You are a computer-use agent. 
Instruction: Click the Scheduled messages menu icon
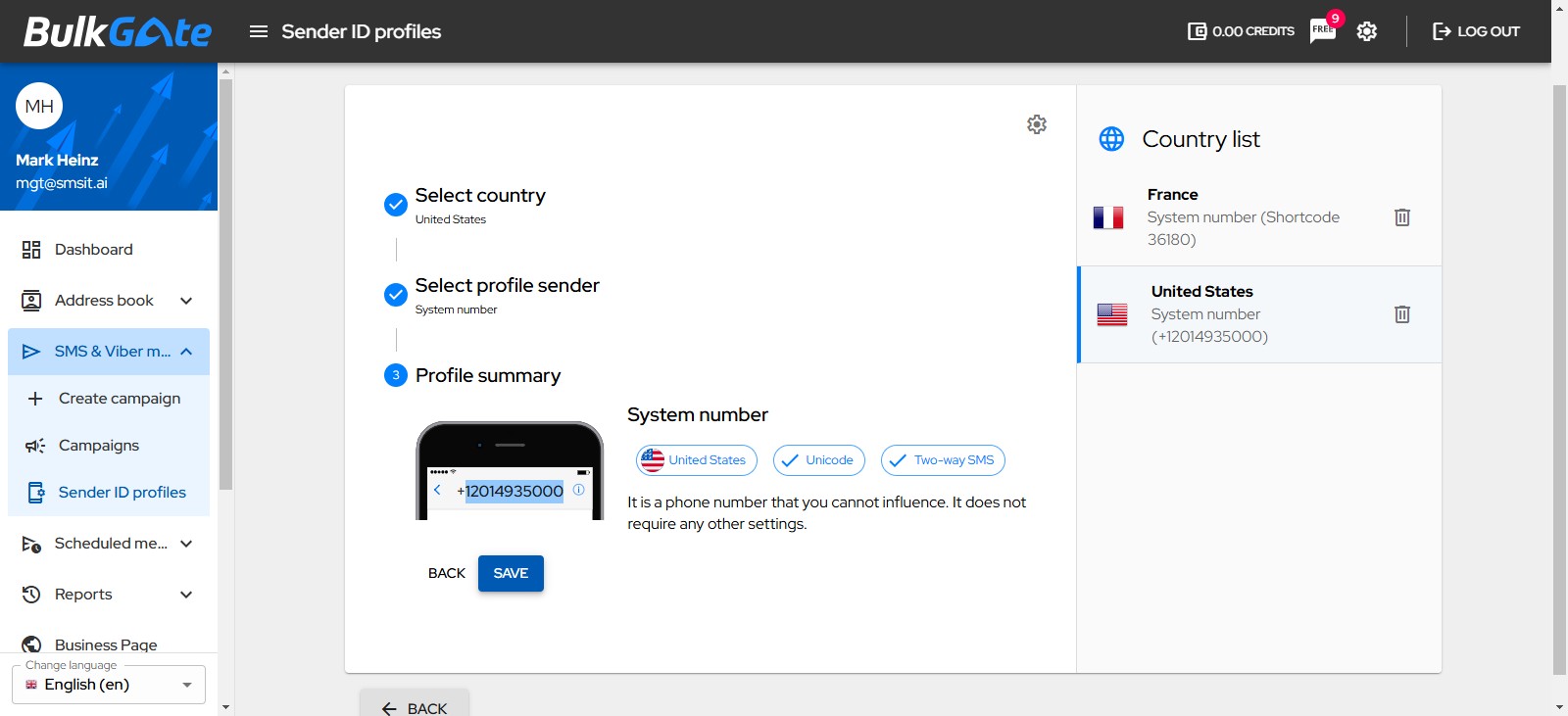[x=31, y=544]
